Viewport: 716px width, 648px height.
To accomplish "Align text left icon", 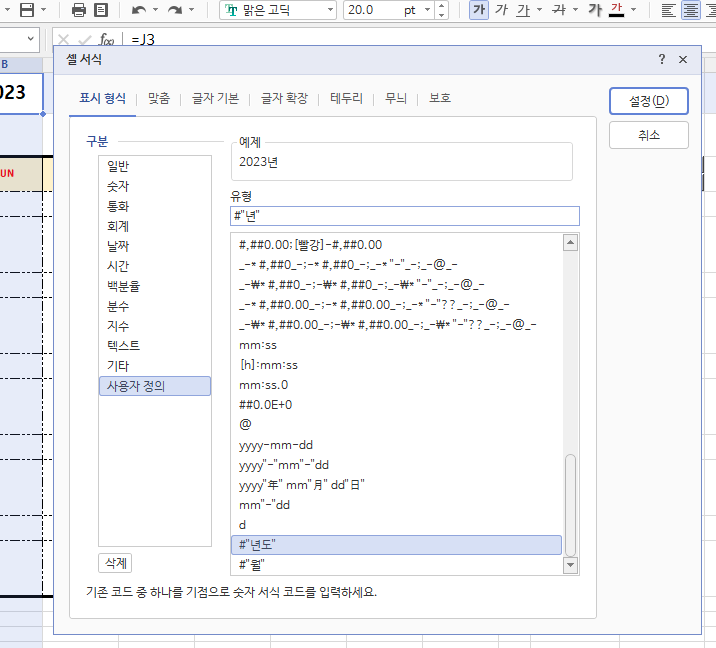I will point(669,10).
